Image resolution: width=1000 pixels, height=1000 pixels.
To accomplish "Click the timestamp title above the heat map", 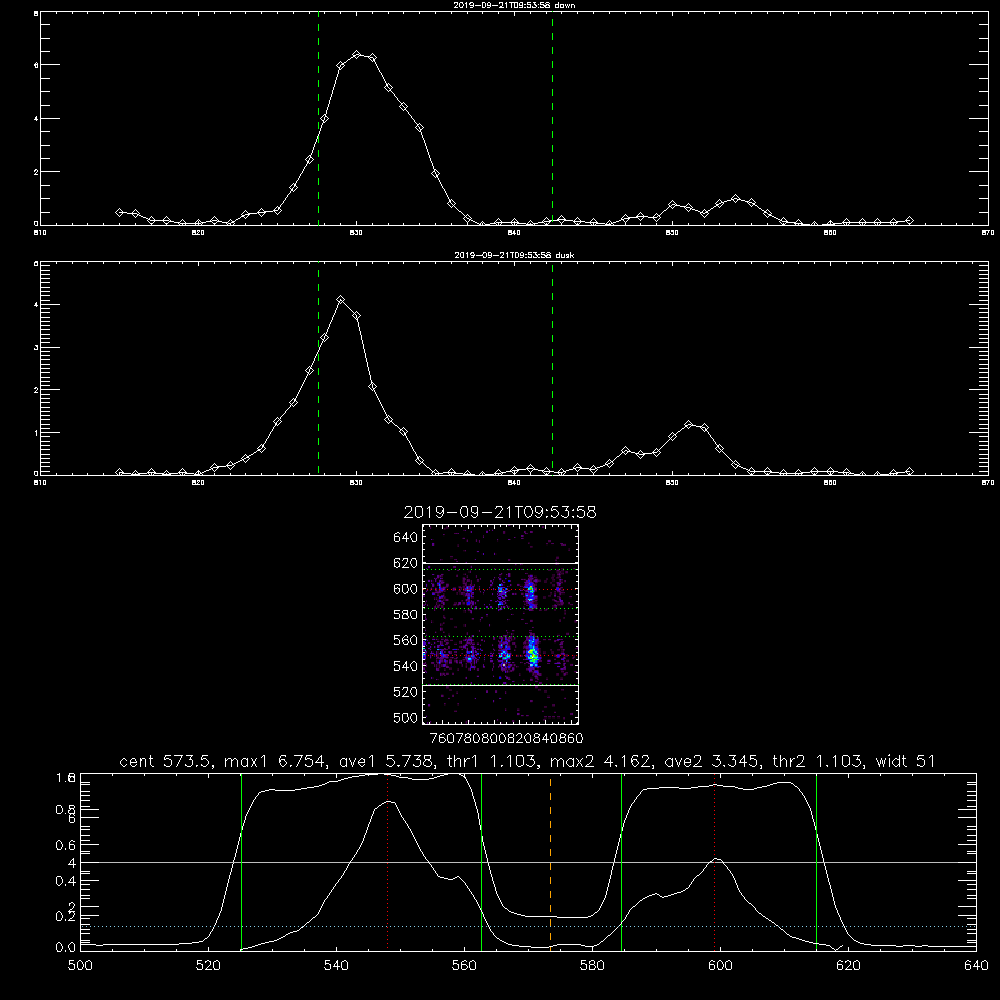I will coord(500,512).
